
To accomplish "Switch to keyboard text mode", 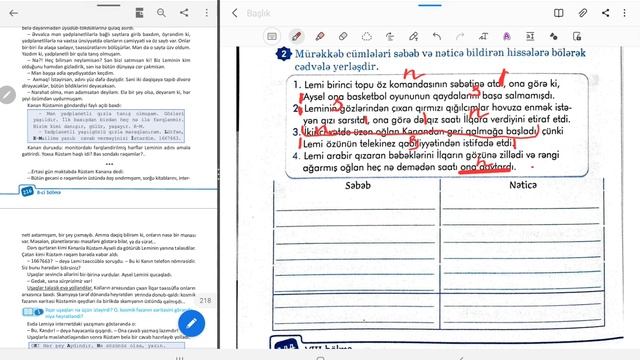I will (x=272, y=37).
